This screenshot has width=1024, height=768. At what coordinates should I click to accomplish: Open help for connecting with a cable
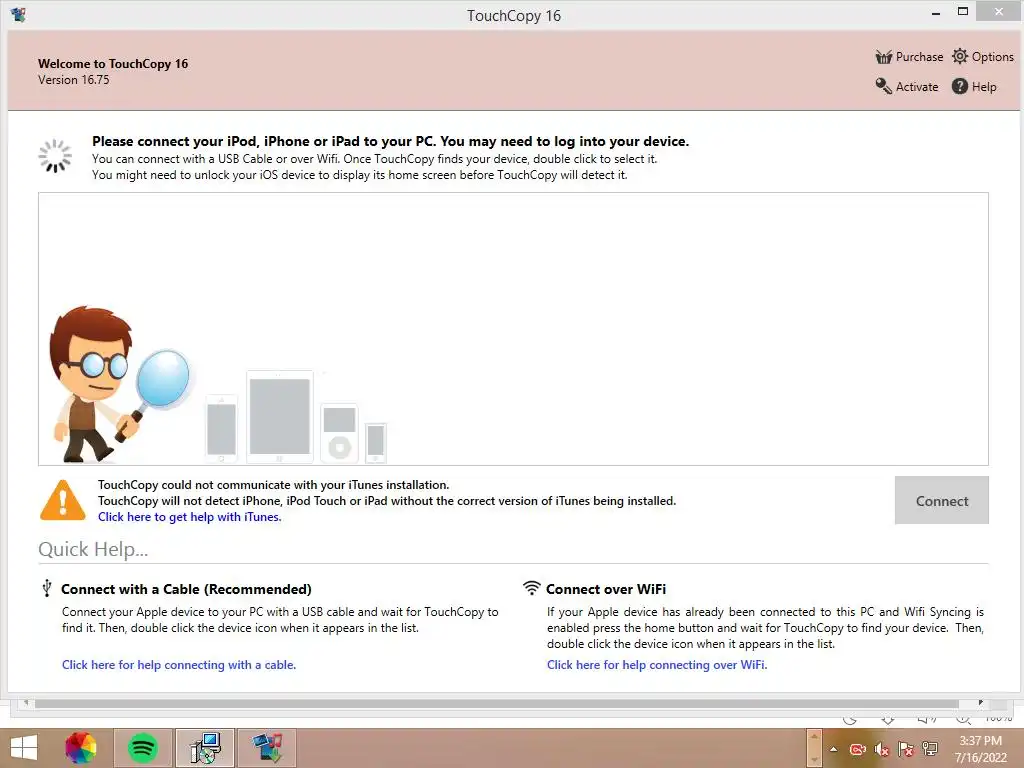click(179, 665)
